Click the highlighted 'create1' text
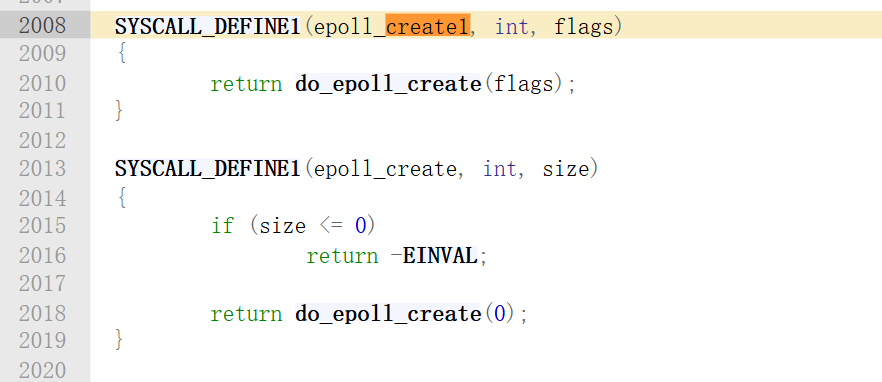The height and width of the screenshot is (382, 882). 428,26
